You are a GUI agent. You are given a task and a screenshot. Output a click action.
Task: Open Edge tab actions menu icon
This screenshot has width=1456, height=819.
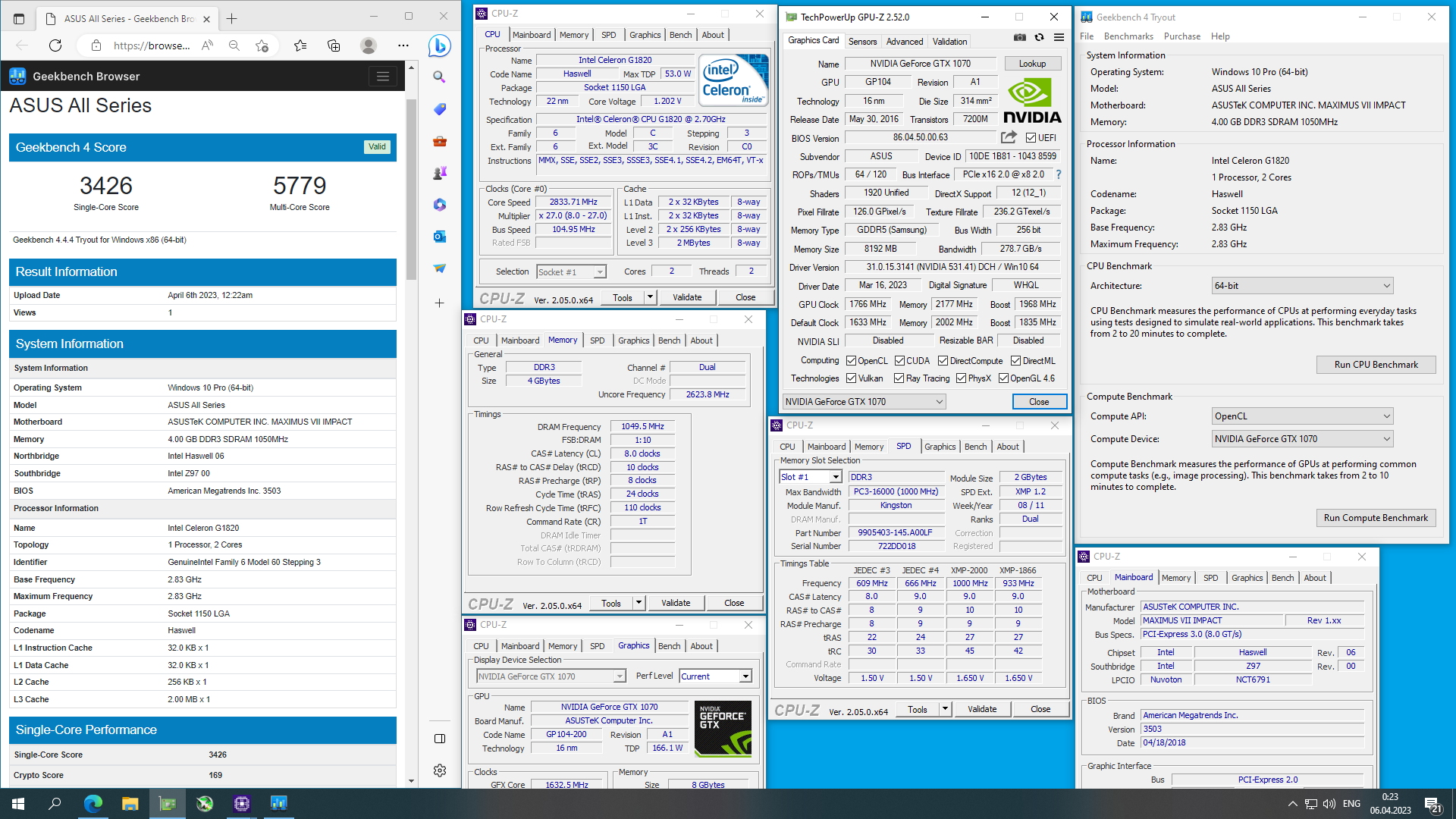(x=19, y=18)
